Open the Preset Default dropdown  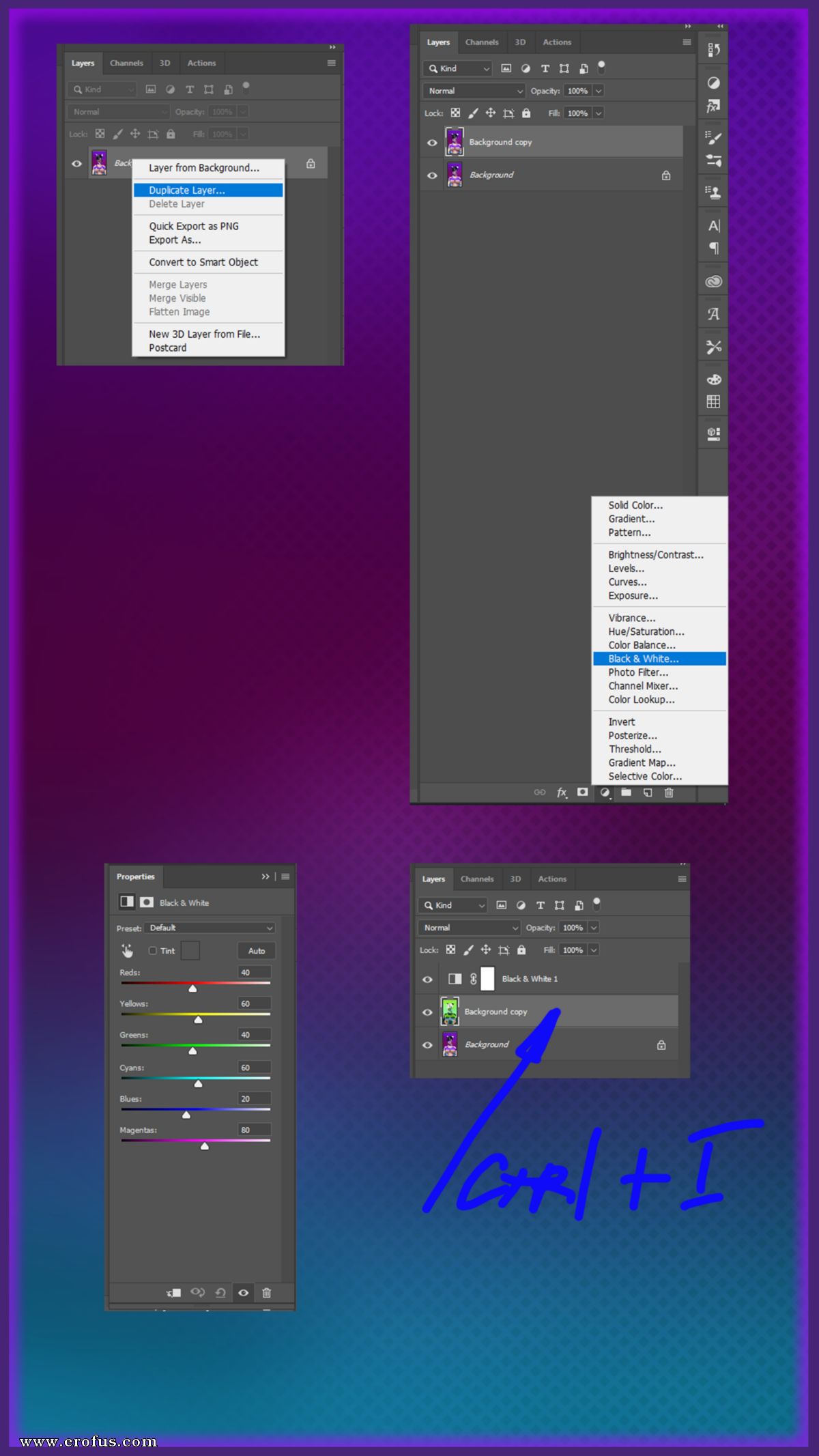[210, 928]
